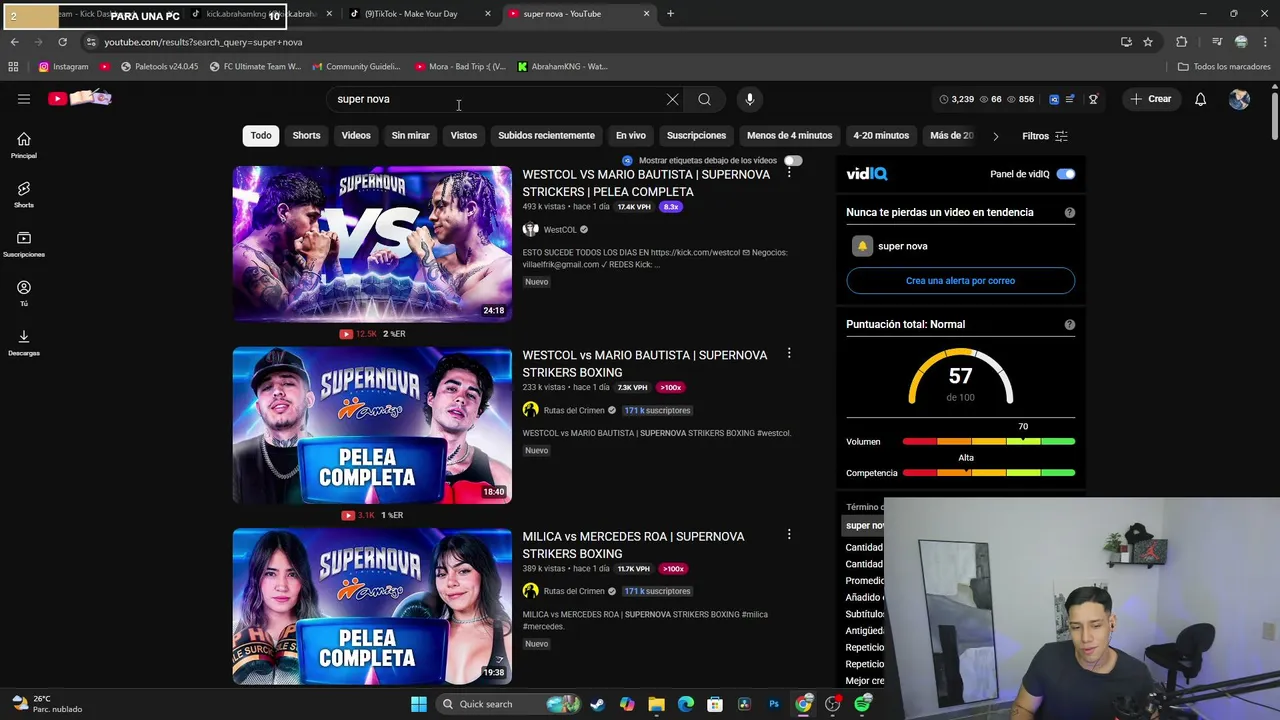Clear the search box with X
Image resolution: width=1280 pixels, height=720 pixels.
672,99
